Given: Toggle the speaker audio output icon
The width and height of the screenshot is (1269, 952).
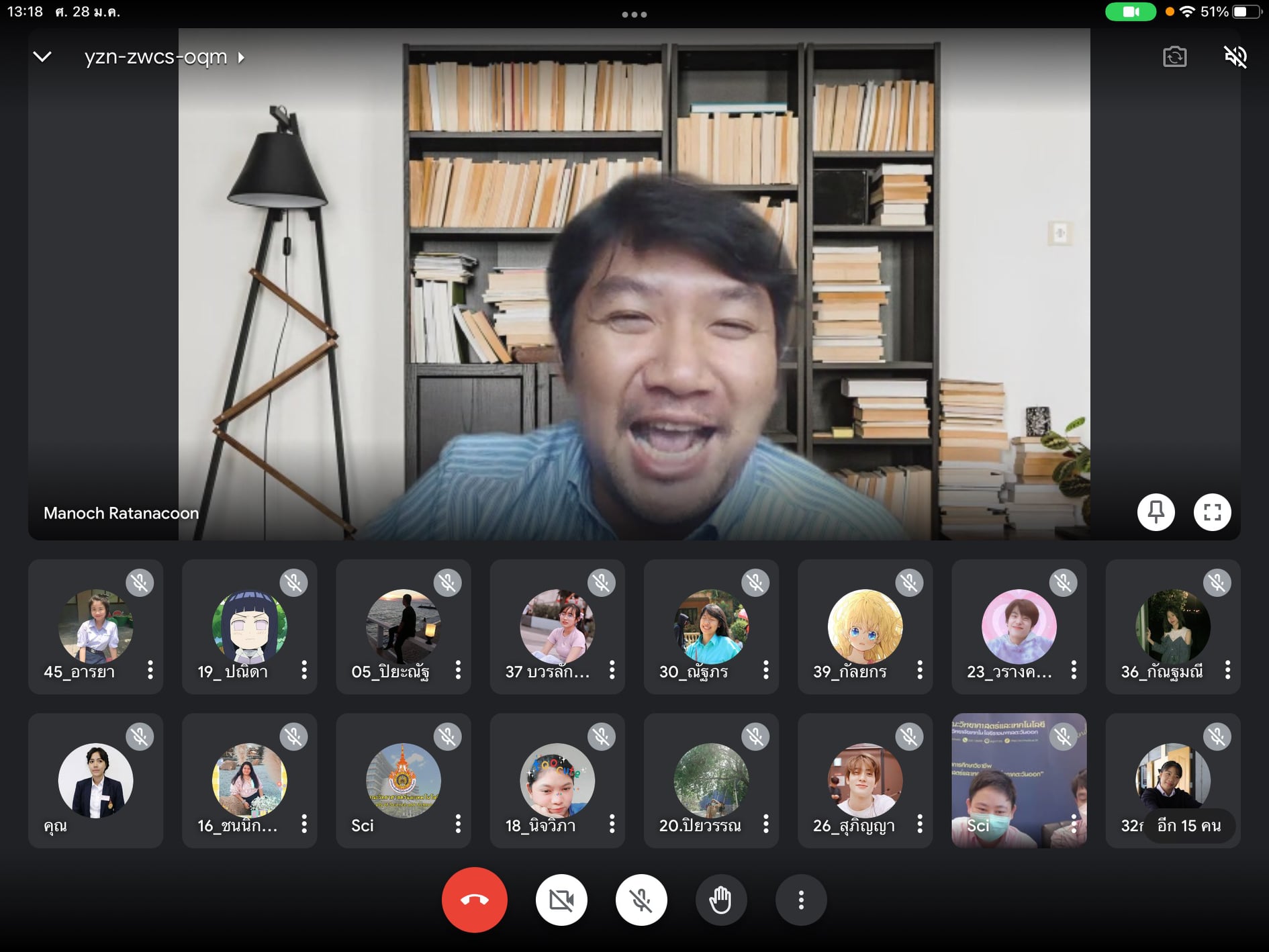Looking at the screenshot, I should point(1235,57).
